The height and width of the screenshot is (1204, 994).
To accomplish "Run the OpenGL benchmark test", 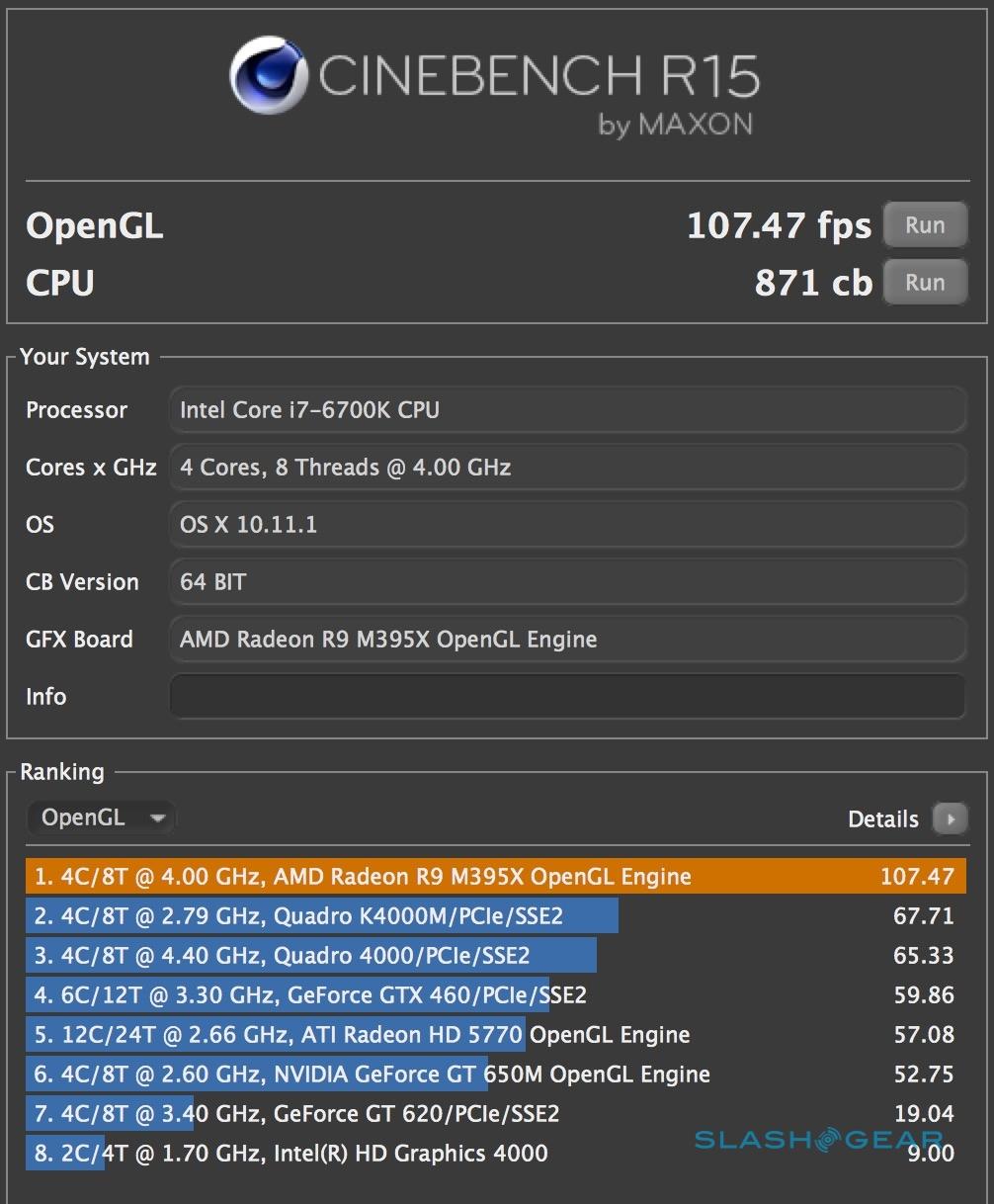I will pyautogui.click(x=924, y=225).
